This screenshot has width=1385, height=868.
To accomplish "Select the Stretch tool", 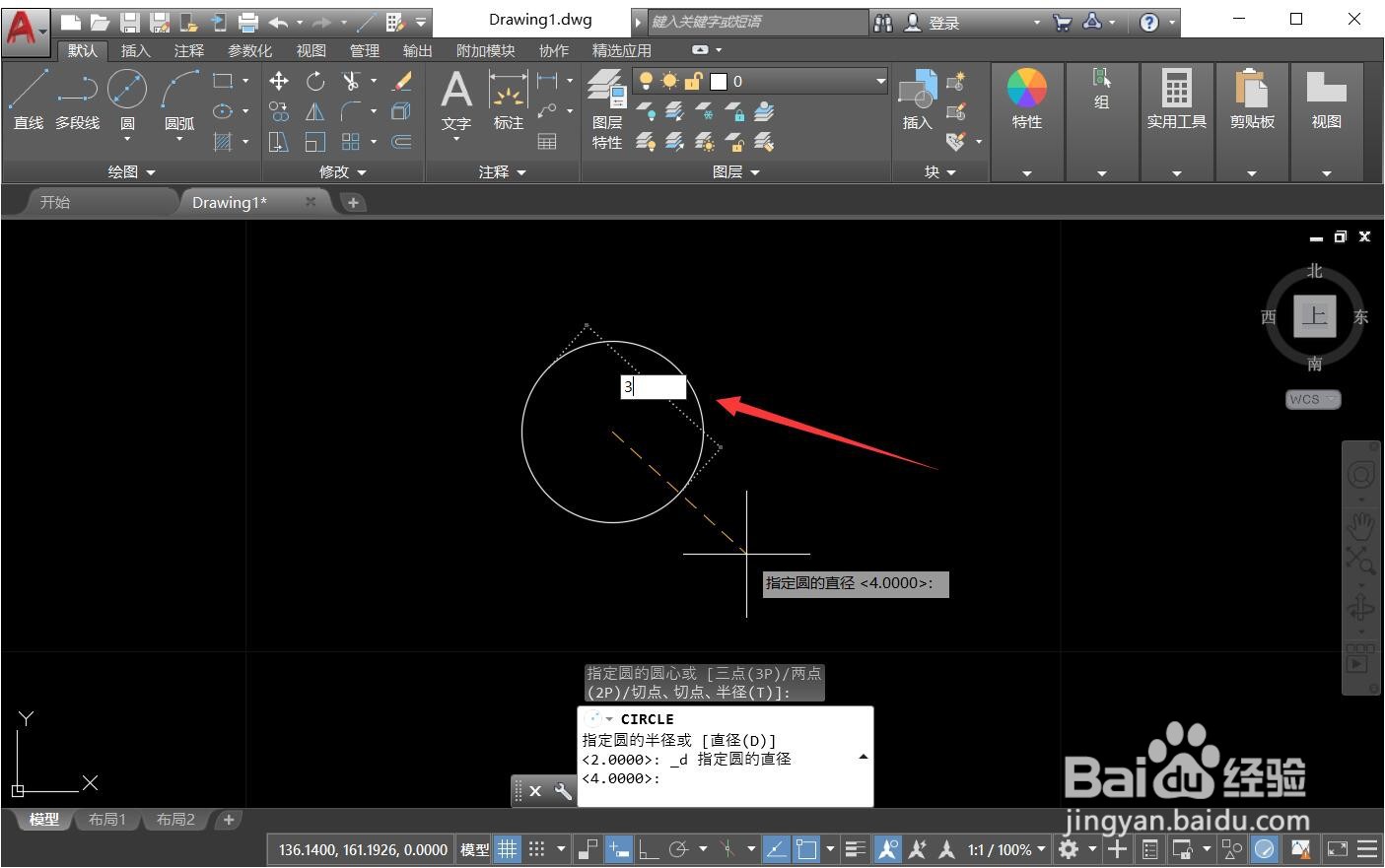I will [279, 142].
